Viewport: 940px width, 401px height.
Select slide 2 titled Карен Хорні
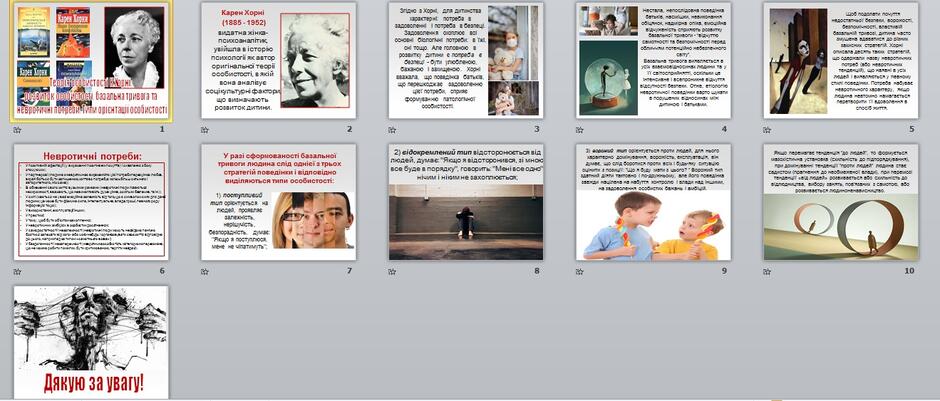point(279,61)
